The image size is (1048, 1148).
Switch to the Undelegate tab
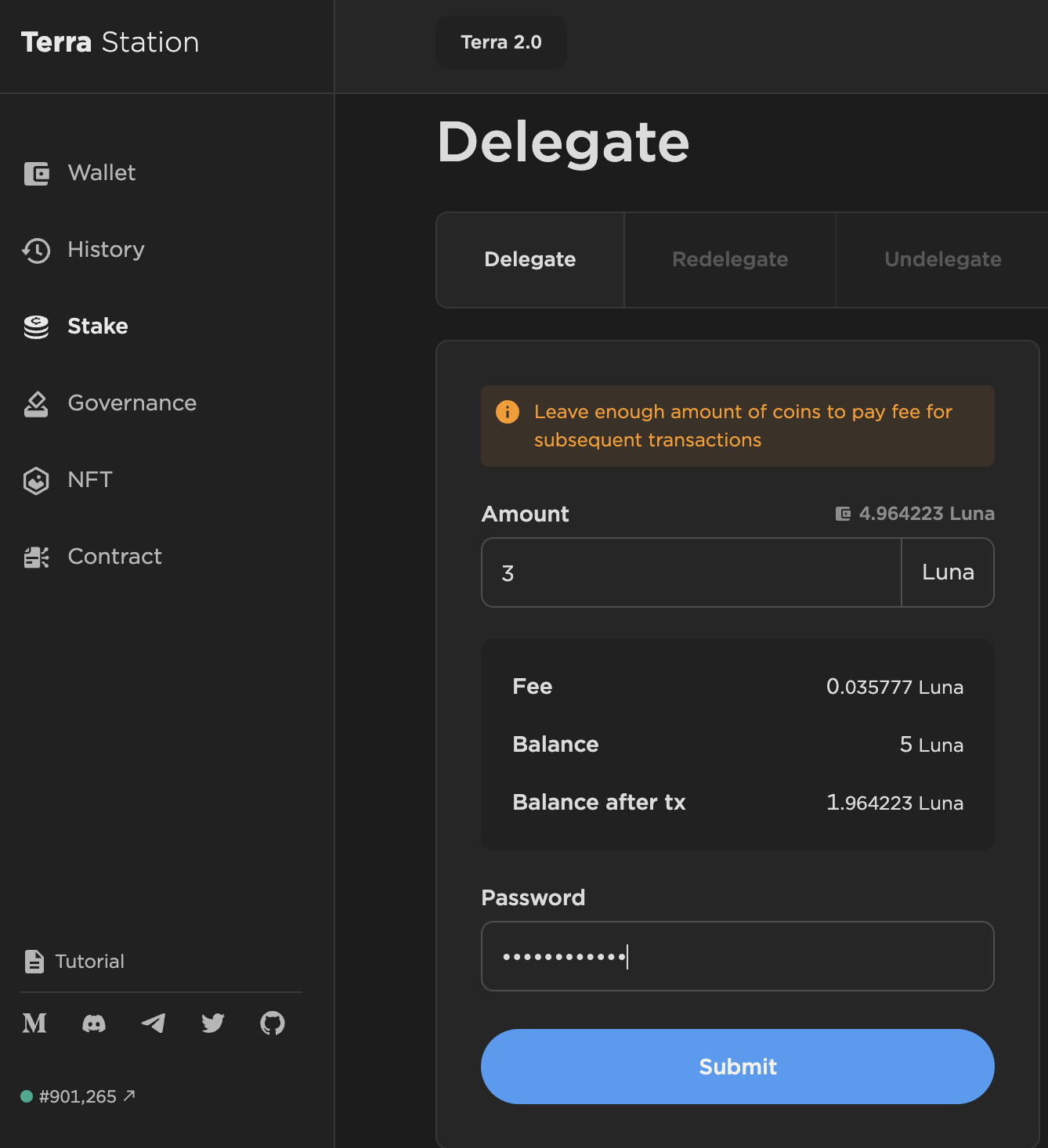[942, 260]
